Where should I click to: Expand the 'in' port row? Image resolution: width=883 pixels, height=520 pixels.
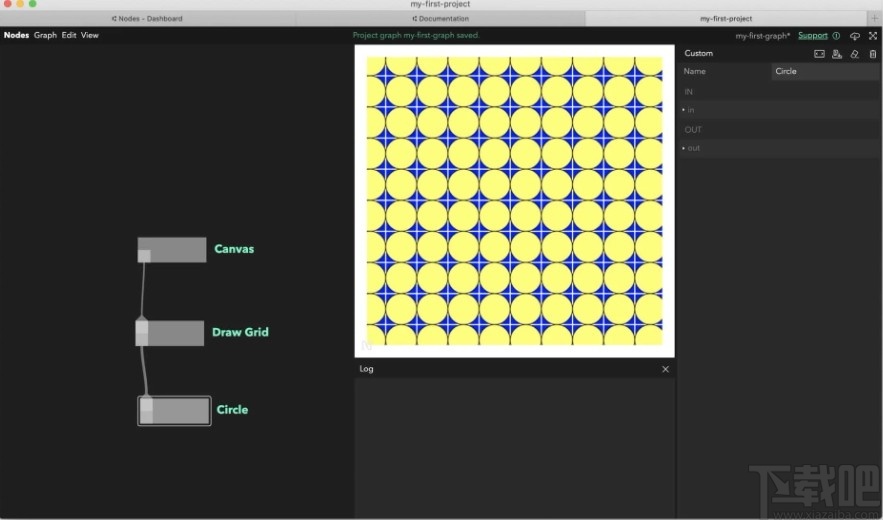pyautogui.click(x=779, y=110)
